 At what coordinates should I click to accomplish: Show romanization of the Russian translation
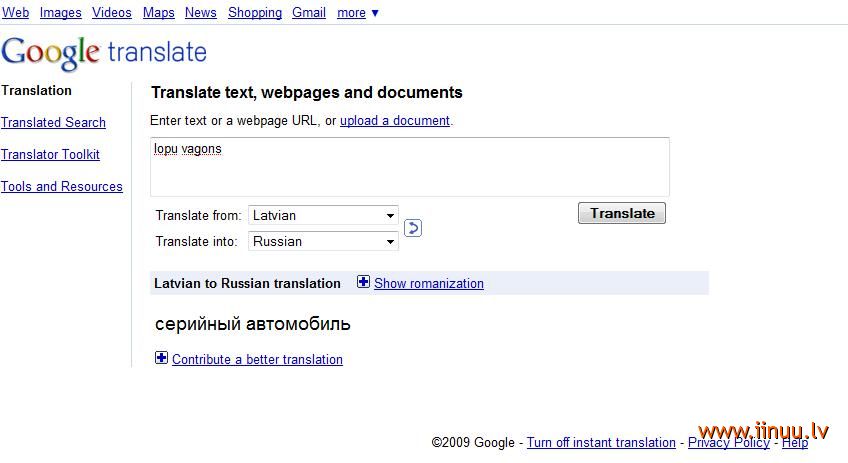[x=429, y=283]
